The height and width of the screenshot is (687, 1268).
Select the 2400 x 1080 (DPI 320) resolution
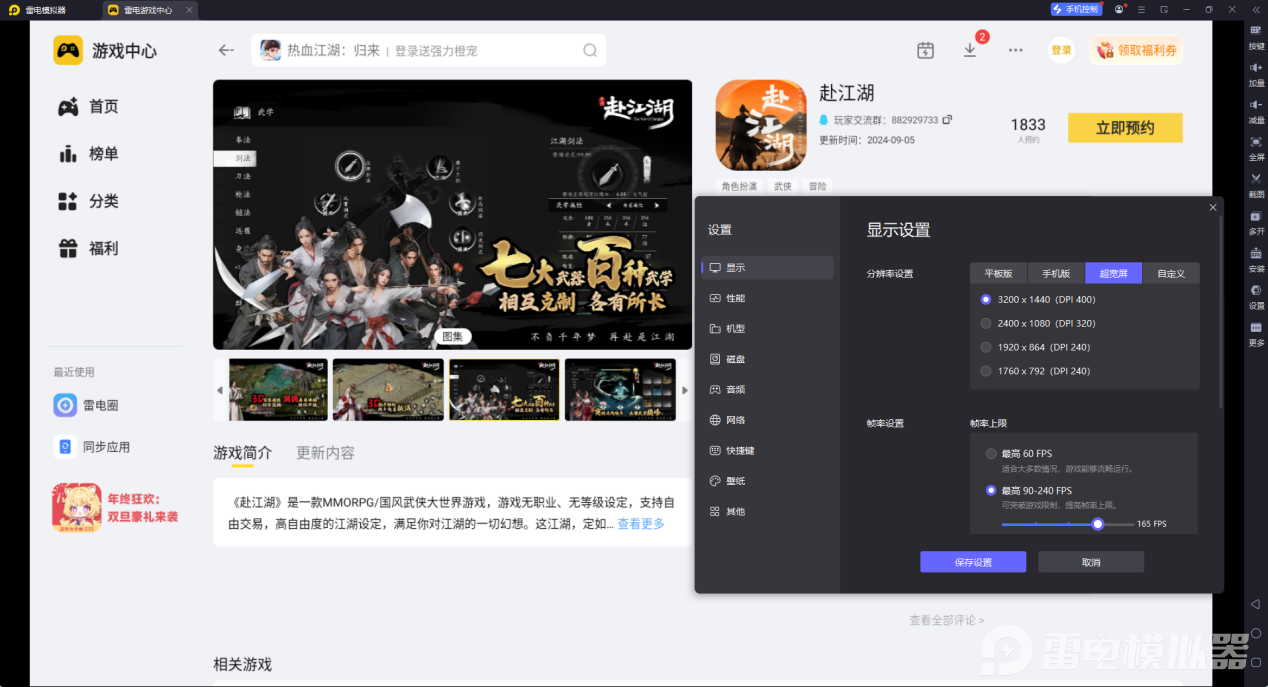[1038, 323]
